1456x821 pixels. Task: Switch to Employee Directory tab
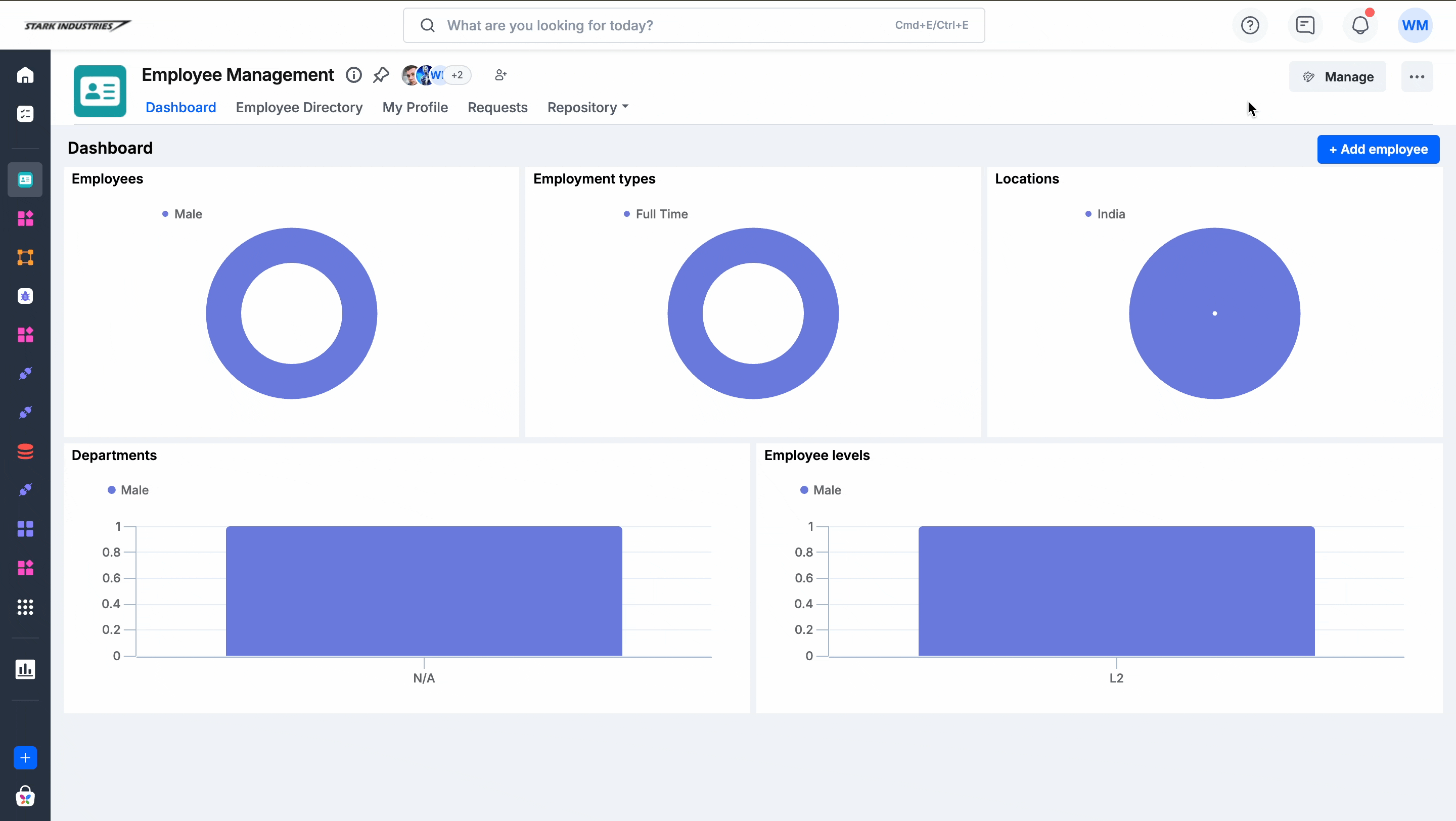[x=299, y=107]
